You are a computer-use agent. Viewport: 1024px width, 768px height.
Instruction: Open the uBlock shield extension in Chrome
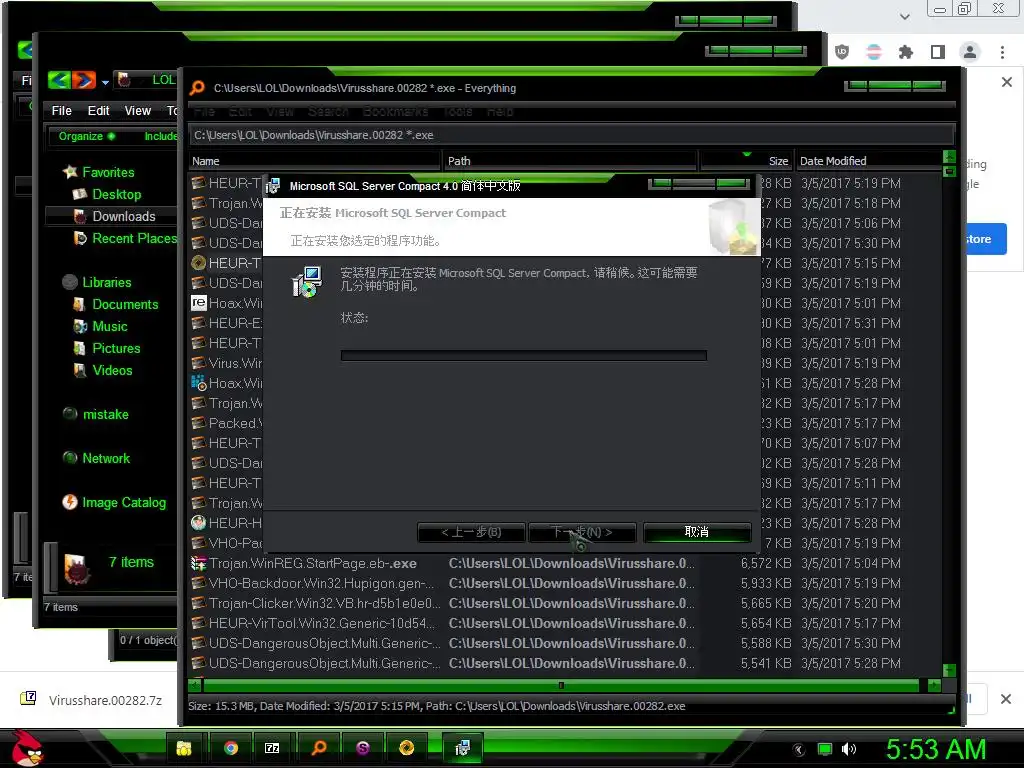pyautogui.click(x=842, y=52)
